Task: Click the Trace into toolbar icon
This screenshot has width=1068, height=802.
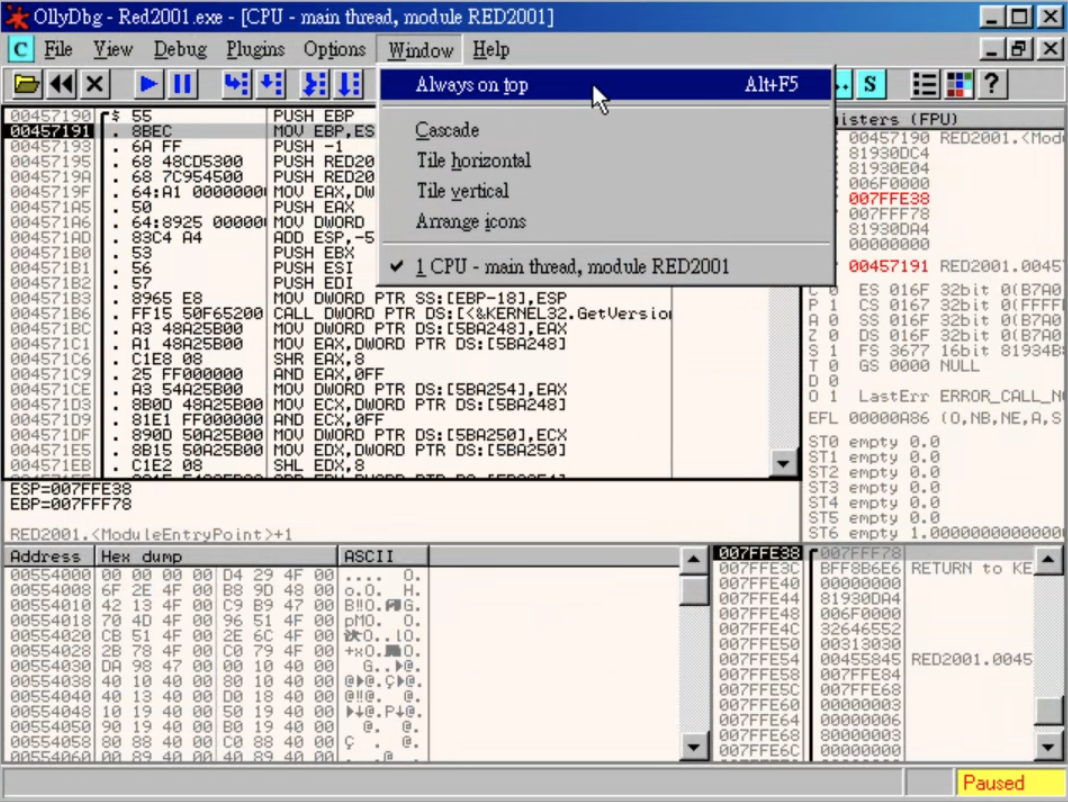Action: click(315, 84)
